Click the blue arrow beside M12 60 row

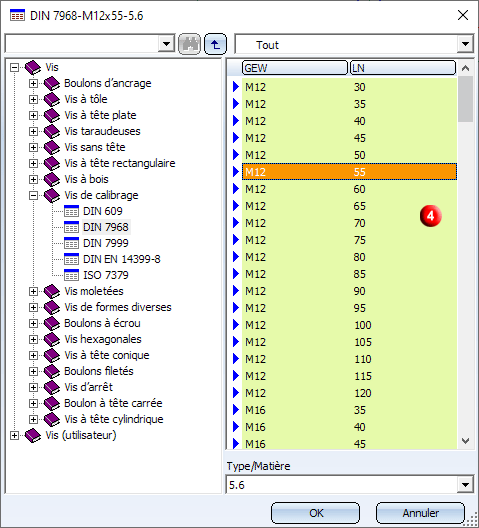(236, 189)
